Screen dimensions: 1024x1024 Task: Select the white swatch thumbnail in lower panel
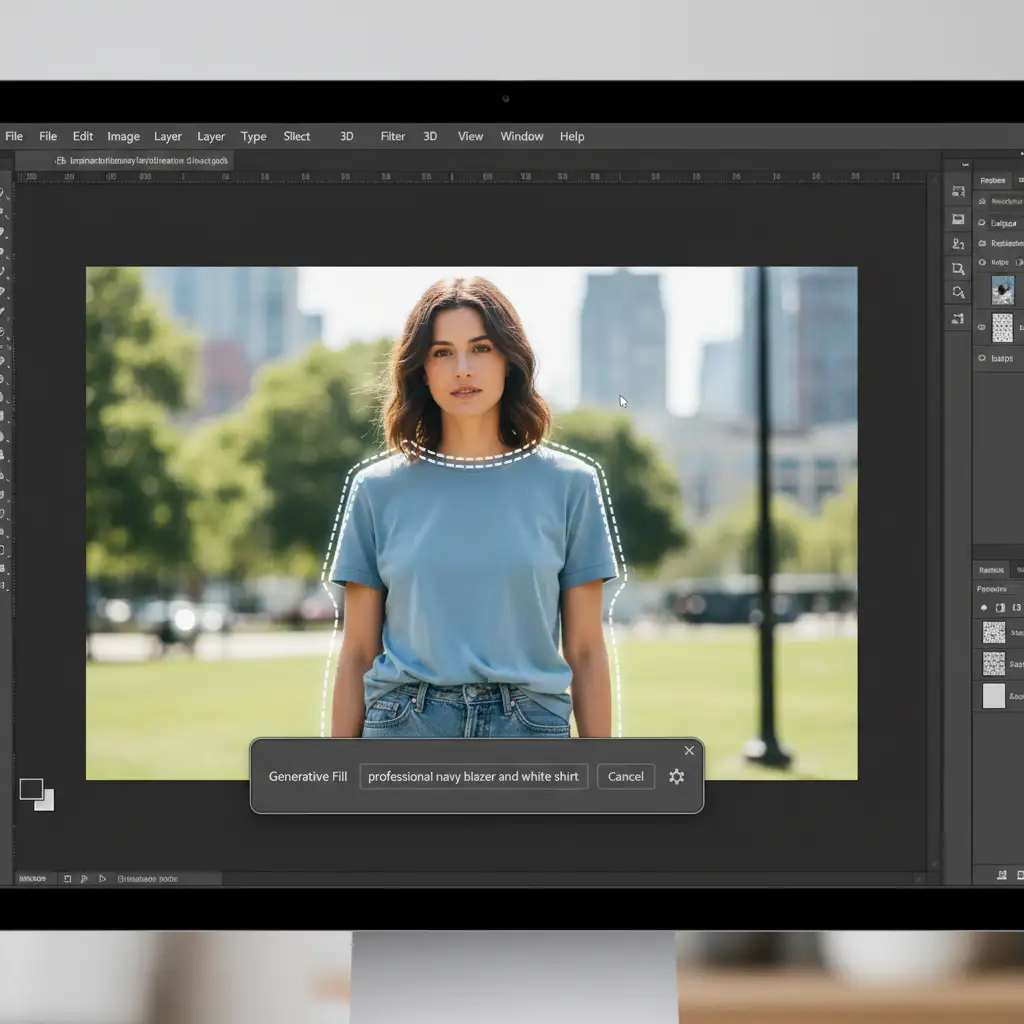click(993, 696)
